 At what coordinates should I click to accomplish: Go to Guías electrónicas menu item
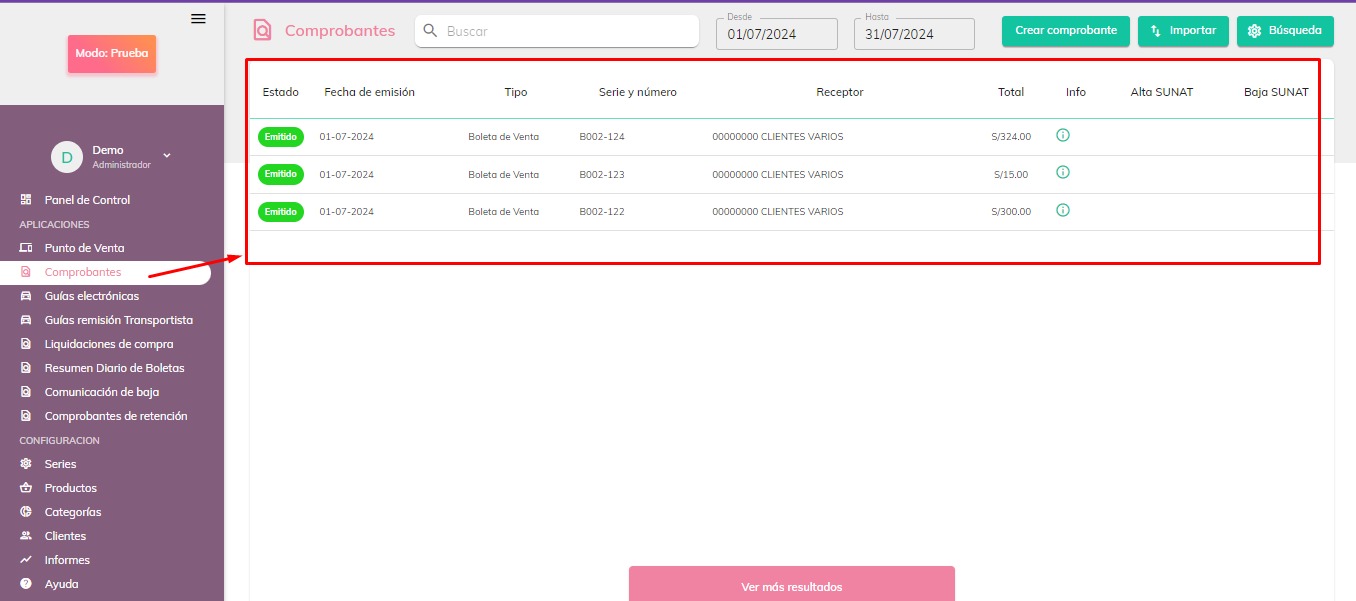click(x=91, y=296)
